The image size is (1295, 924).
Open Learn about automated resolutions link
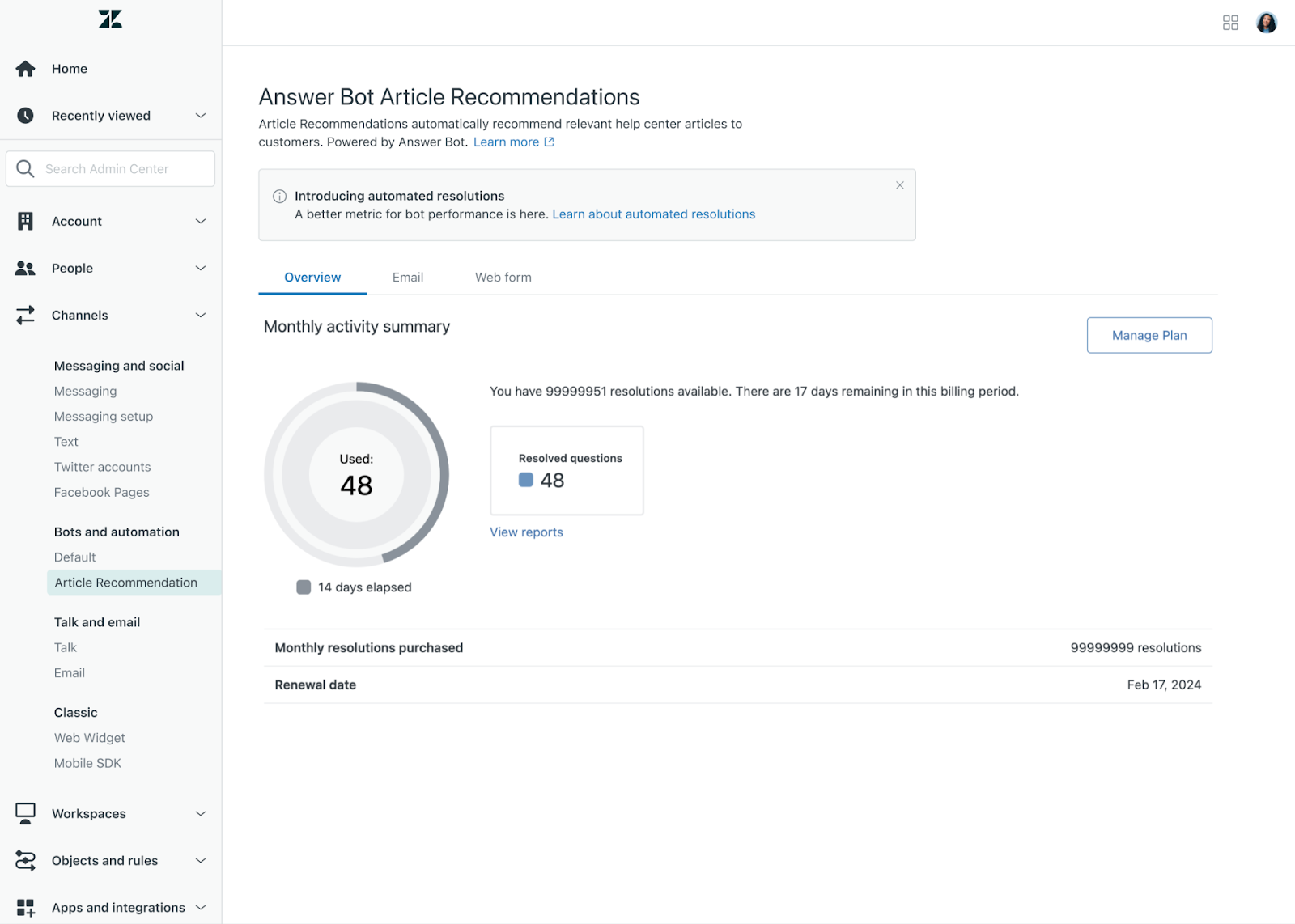point(654,214)
